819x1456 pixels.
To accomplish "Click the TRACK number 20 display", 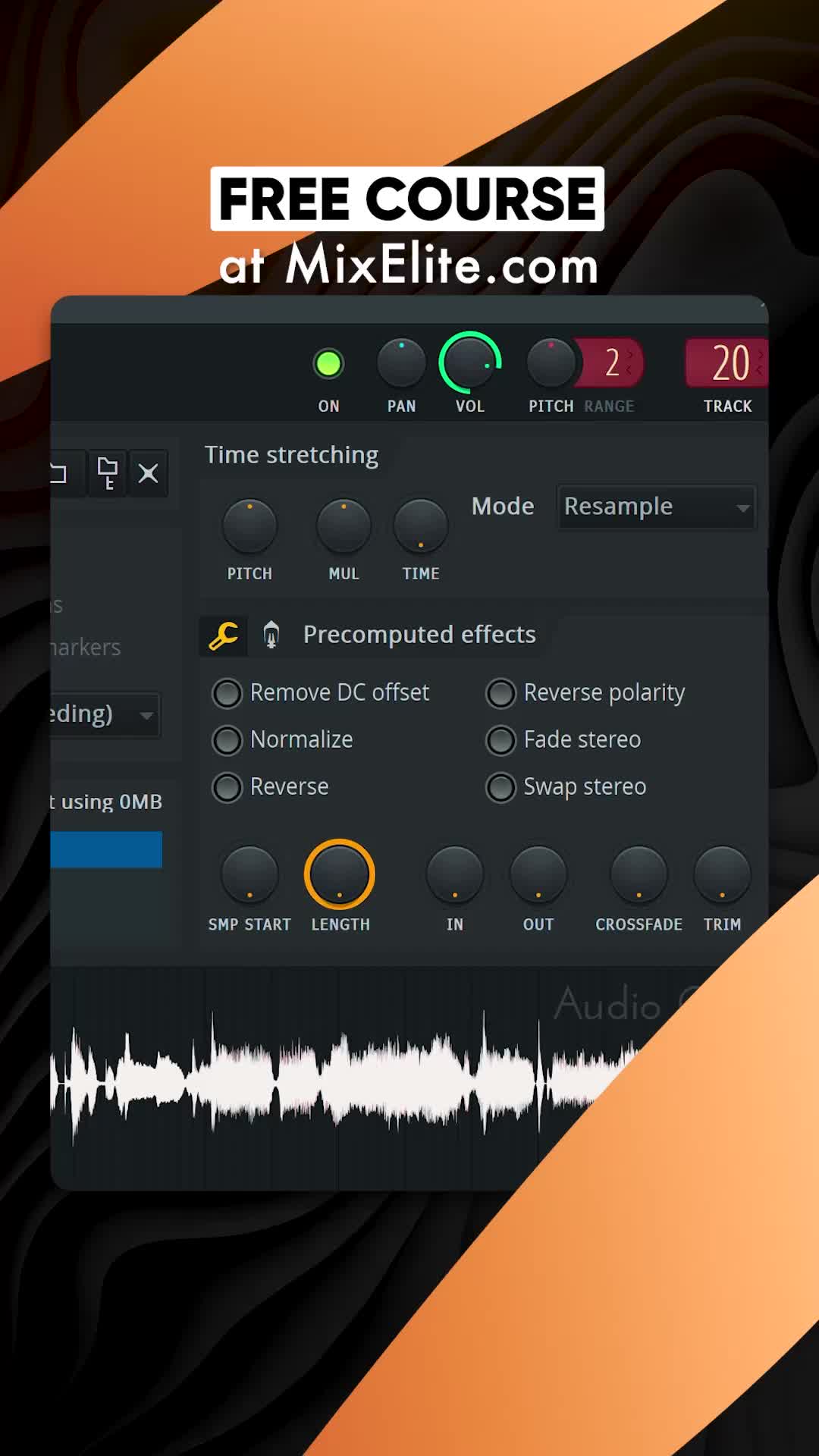I will (728, 362).
